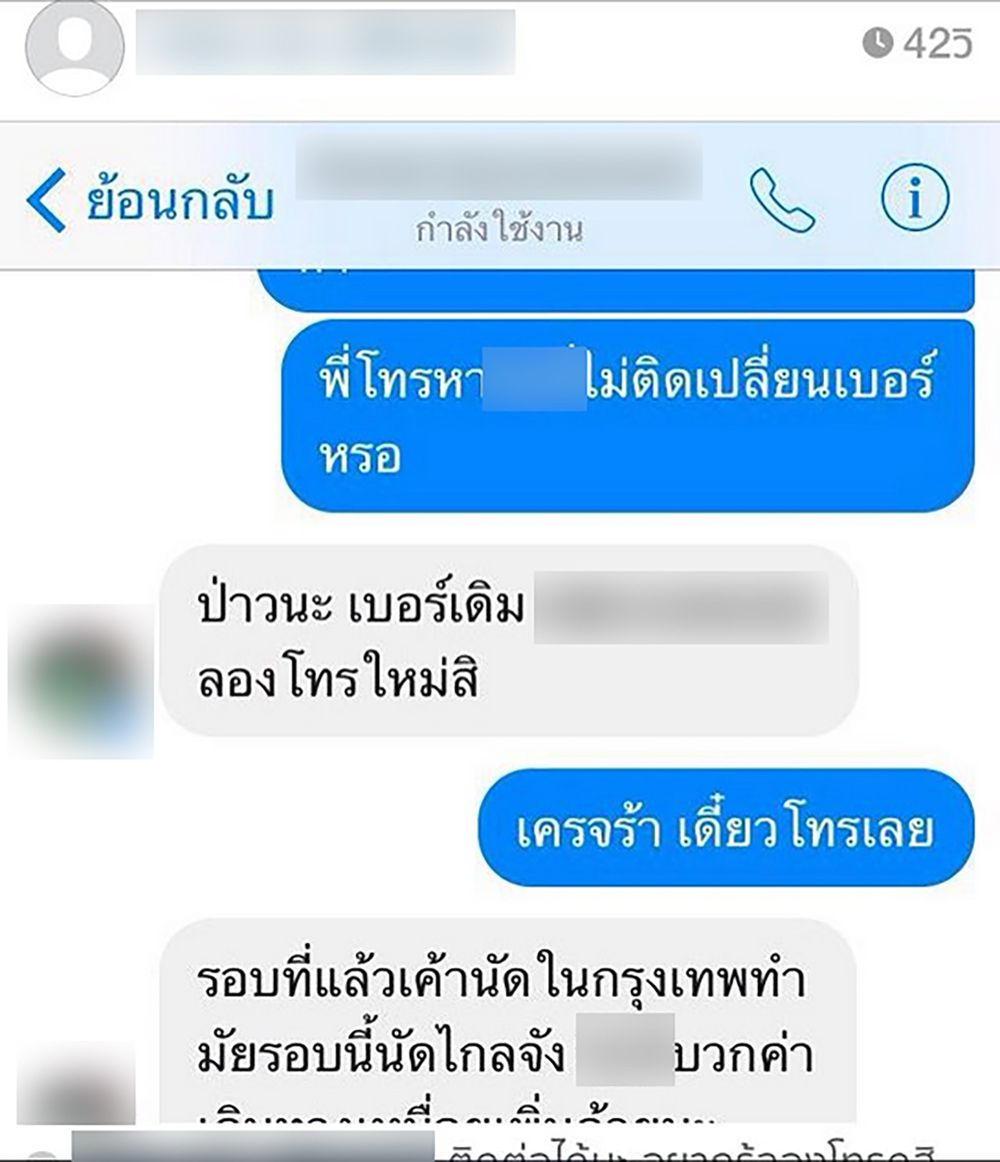The image size is (1000, 1162).
Task: Start a voice call with phone icon
Action: 782,201
